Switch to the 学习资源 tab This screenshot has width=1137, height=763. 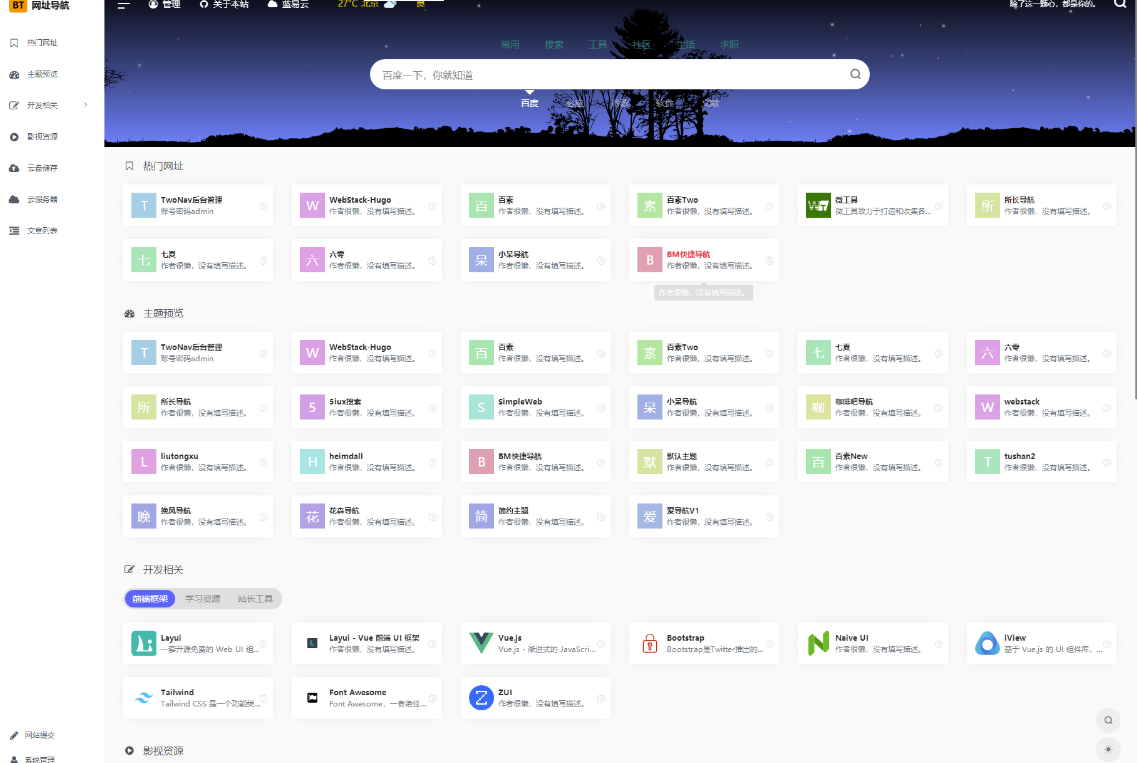202,598
